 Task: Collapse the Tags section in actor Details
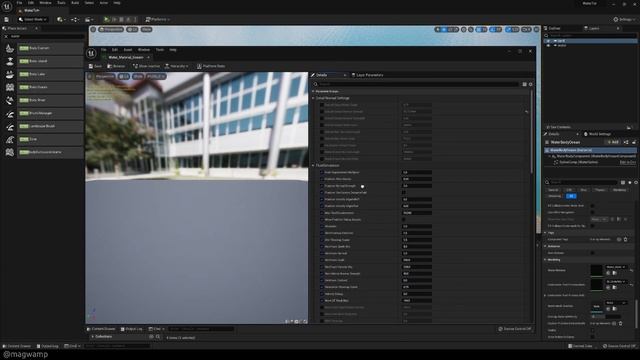coord(545,233)
